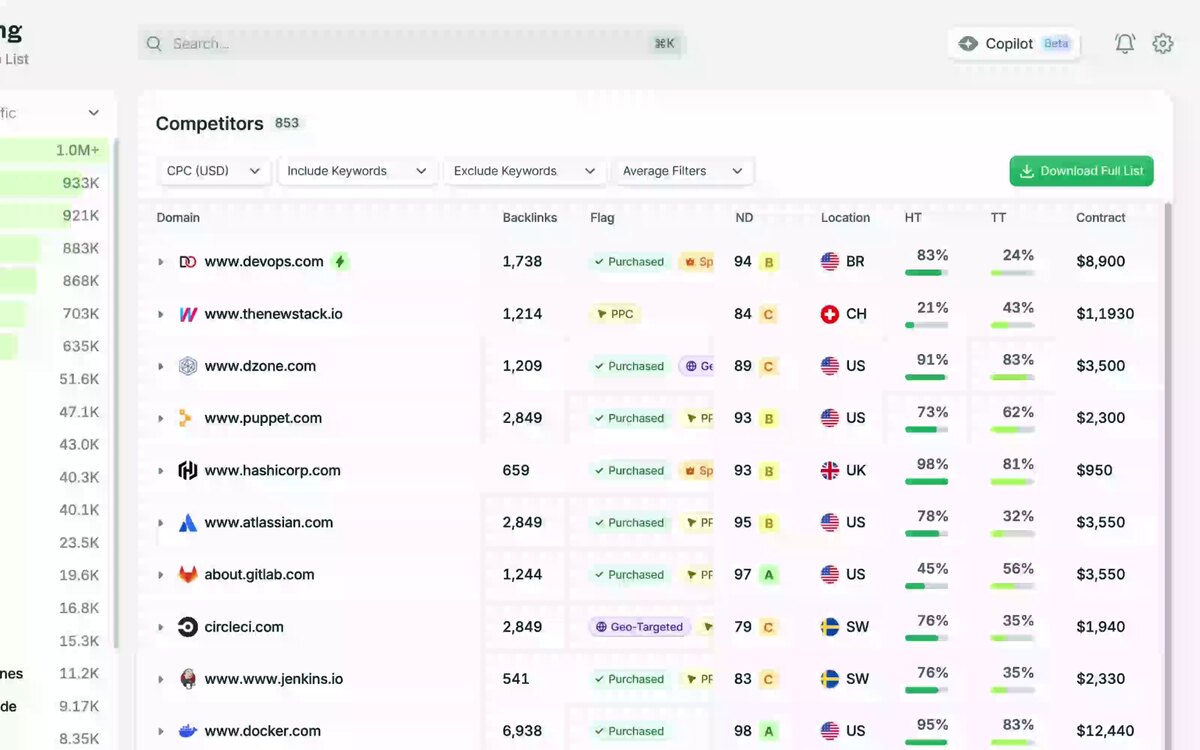Click the gitlab fox logo
1200x750 pixels.
[188, 574]
